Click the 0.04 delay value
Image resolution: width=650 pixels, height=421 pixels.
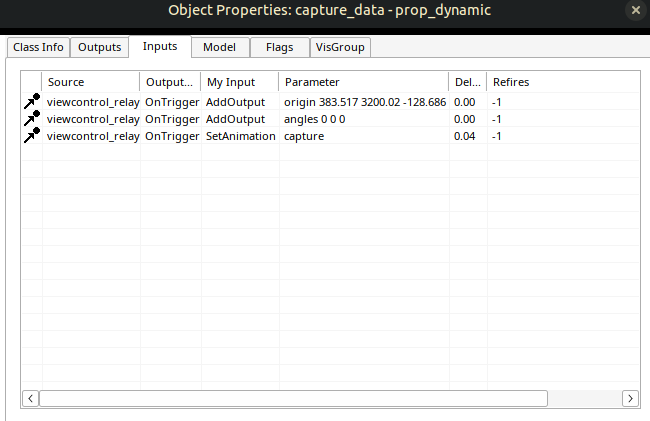click(464, 136)
